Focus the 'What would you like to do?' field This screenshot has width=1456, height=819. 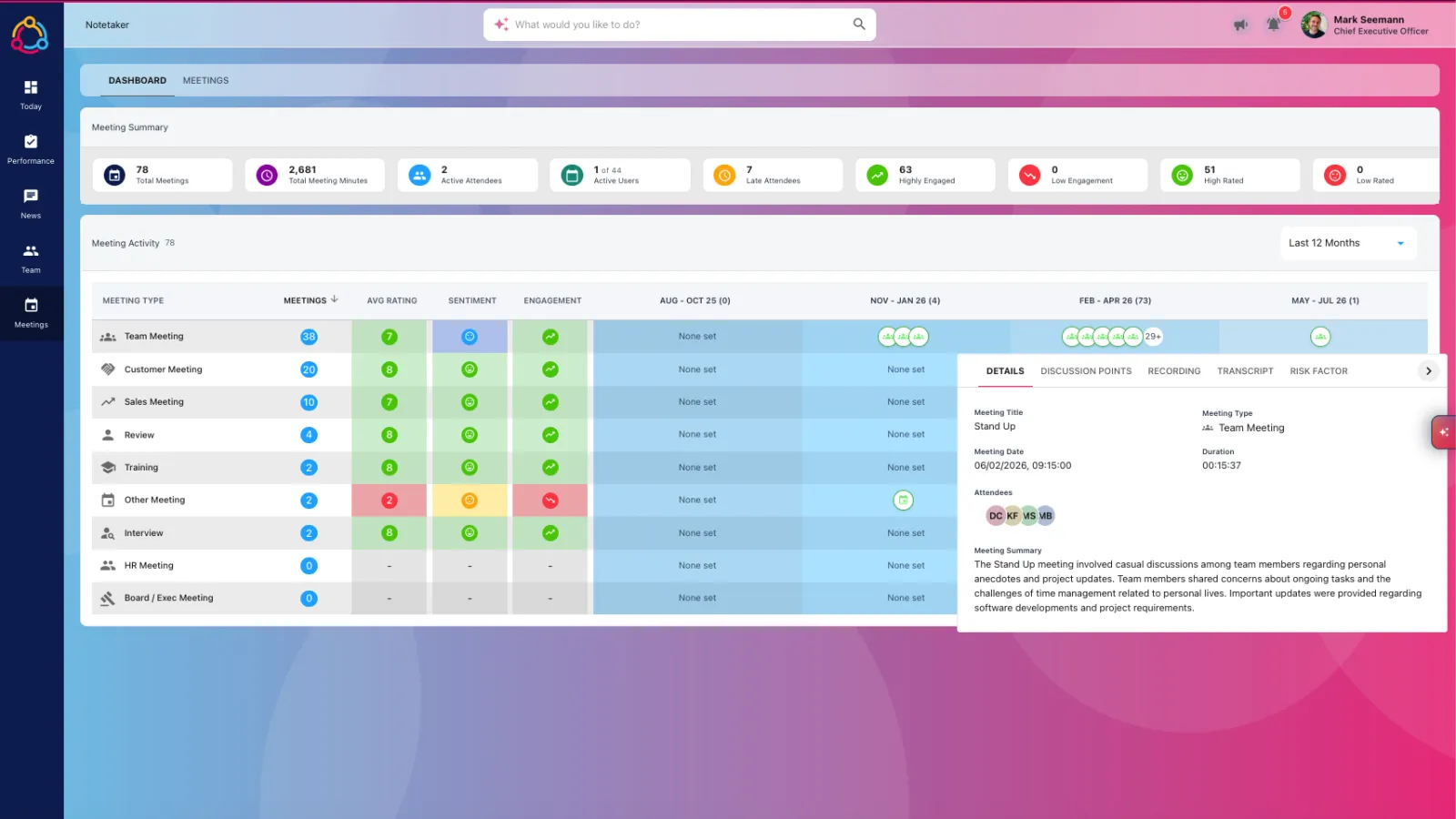tap(680, 25)
